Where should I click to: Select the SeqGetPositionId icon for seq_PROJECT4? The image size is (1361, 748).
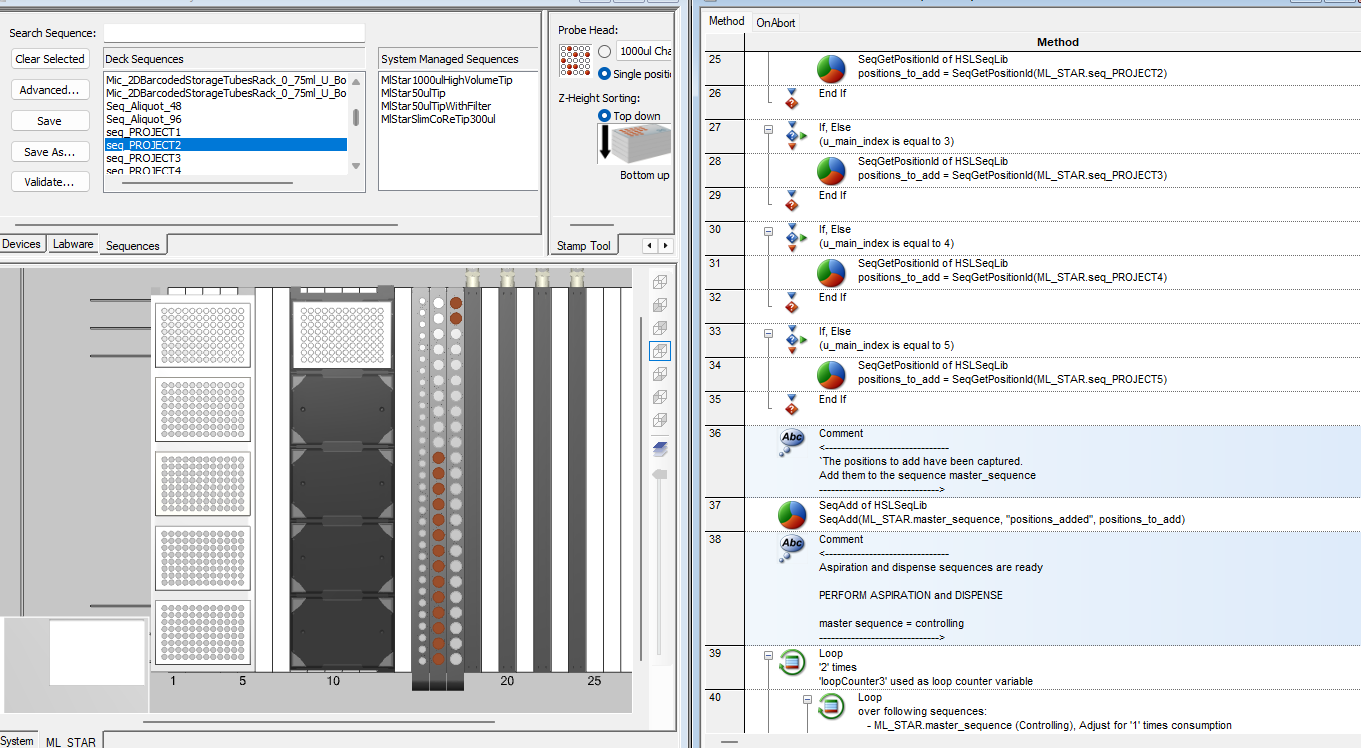(831, 272)
